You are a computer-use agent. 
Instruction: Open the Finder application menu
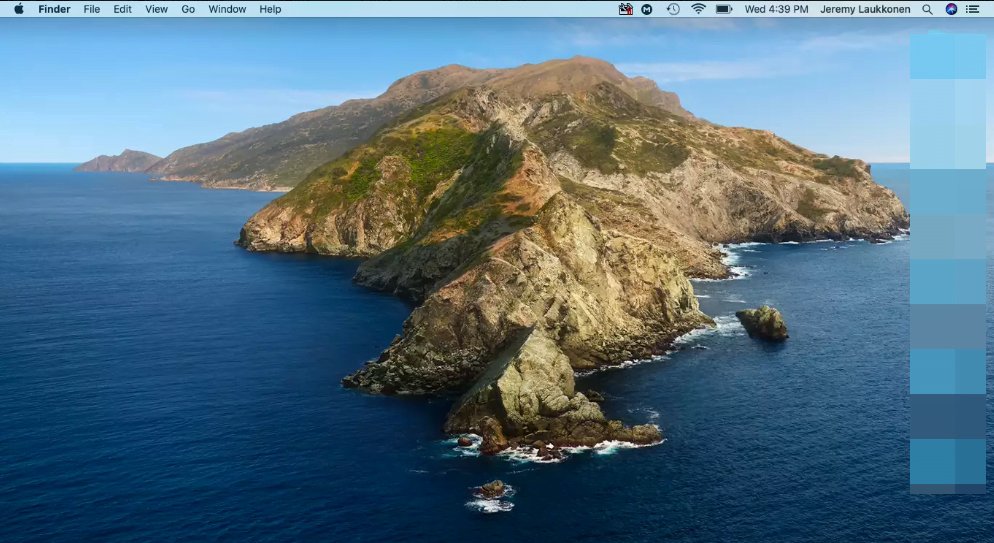click(x=54, y=9)
